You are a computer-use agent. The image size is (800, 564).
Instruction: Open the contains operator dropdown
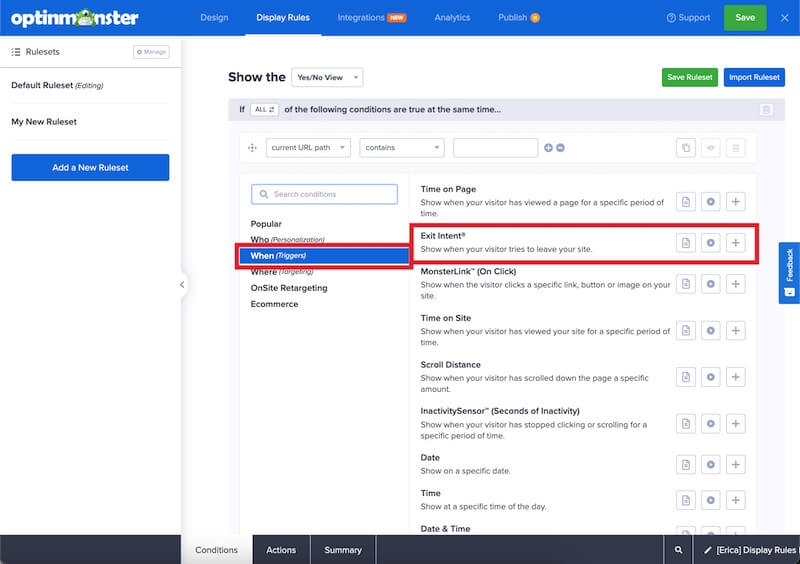coord(401,148)
